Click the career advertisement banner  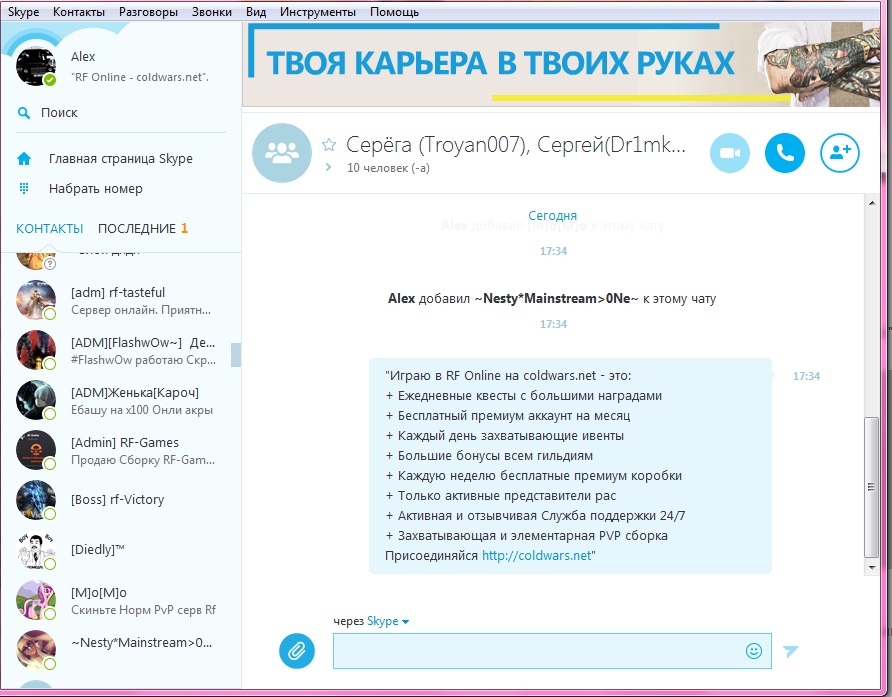pos(561,64)
